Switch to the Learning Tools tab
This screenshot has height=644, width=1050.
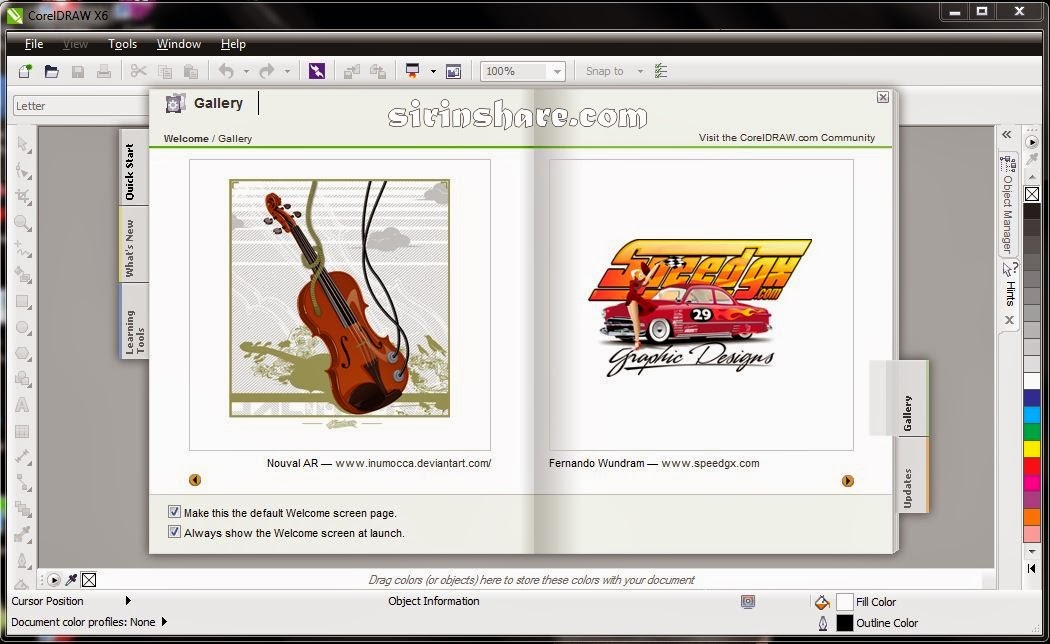coord(133,323)
